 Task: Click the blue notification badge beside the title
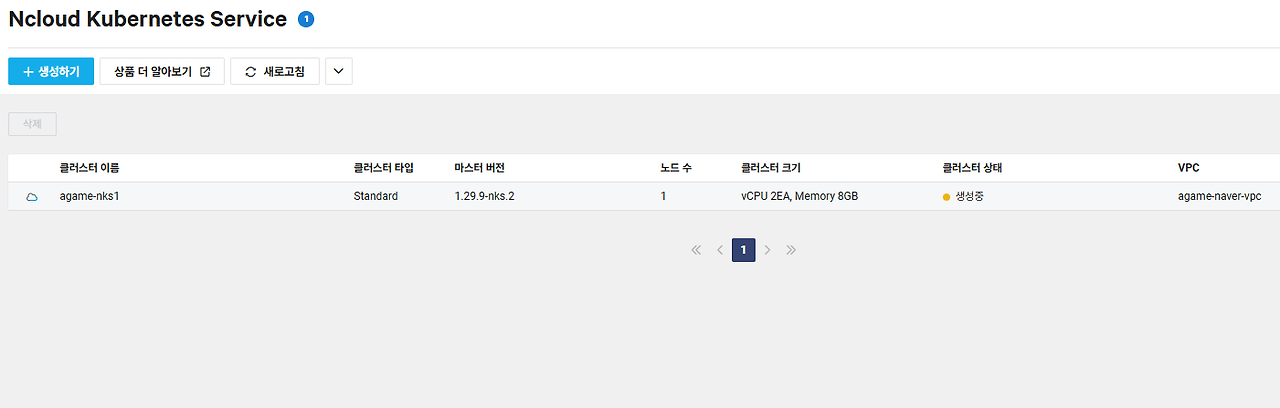point(306,19)
